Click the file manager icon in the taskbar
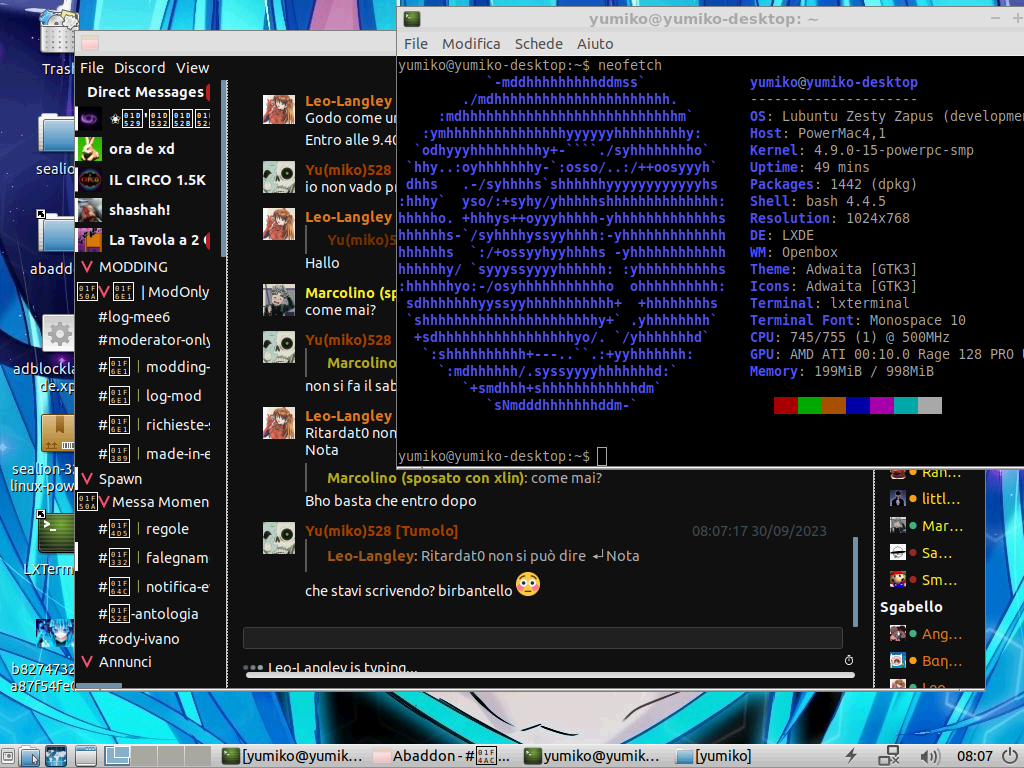Viewport: 1024px width, 768px height. 29,756
